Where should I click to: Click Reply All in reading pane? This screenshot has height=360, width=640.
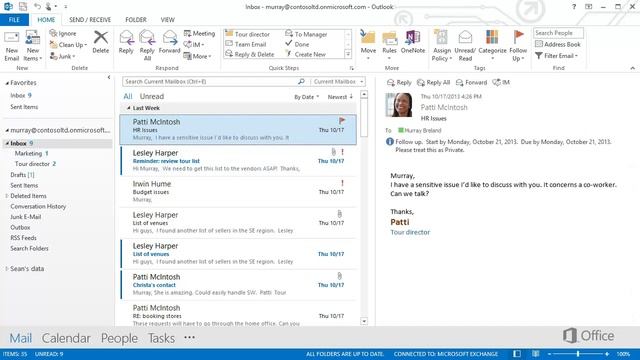coord(433,82)
